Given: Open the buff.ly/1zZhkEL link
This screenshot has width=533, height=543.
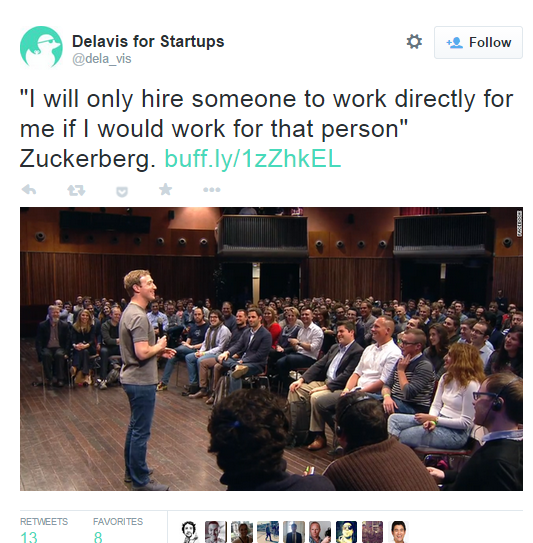Looking at the screenshot, I should click(253, 159).
